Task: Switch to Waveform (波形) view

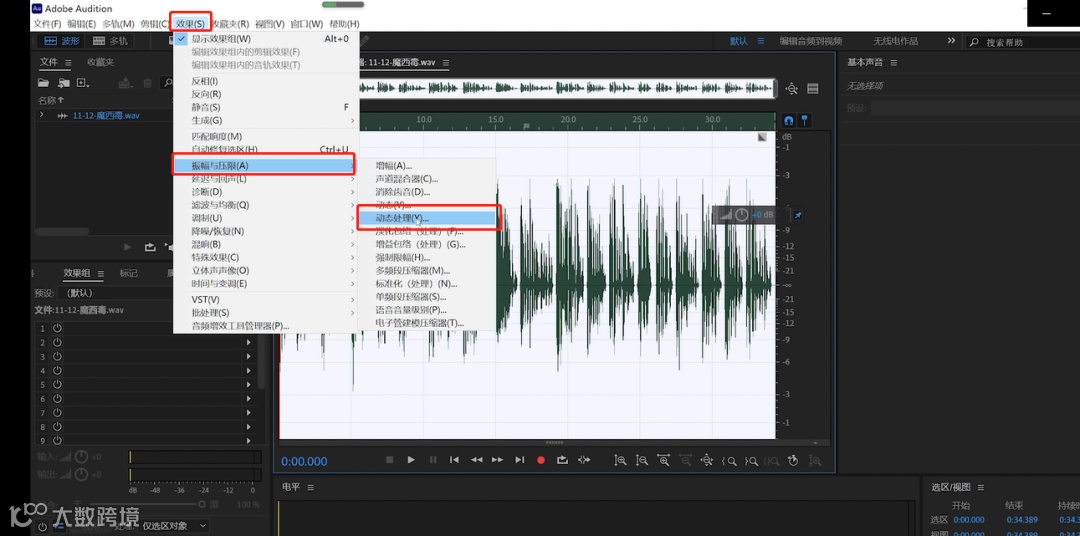Action: point(62,41)
